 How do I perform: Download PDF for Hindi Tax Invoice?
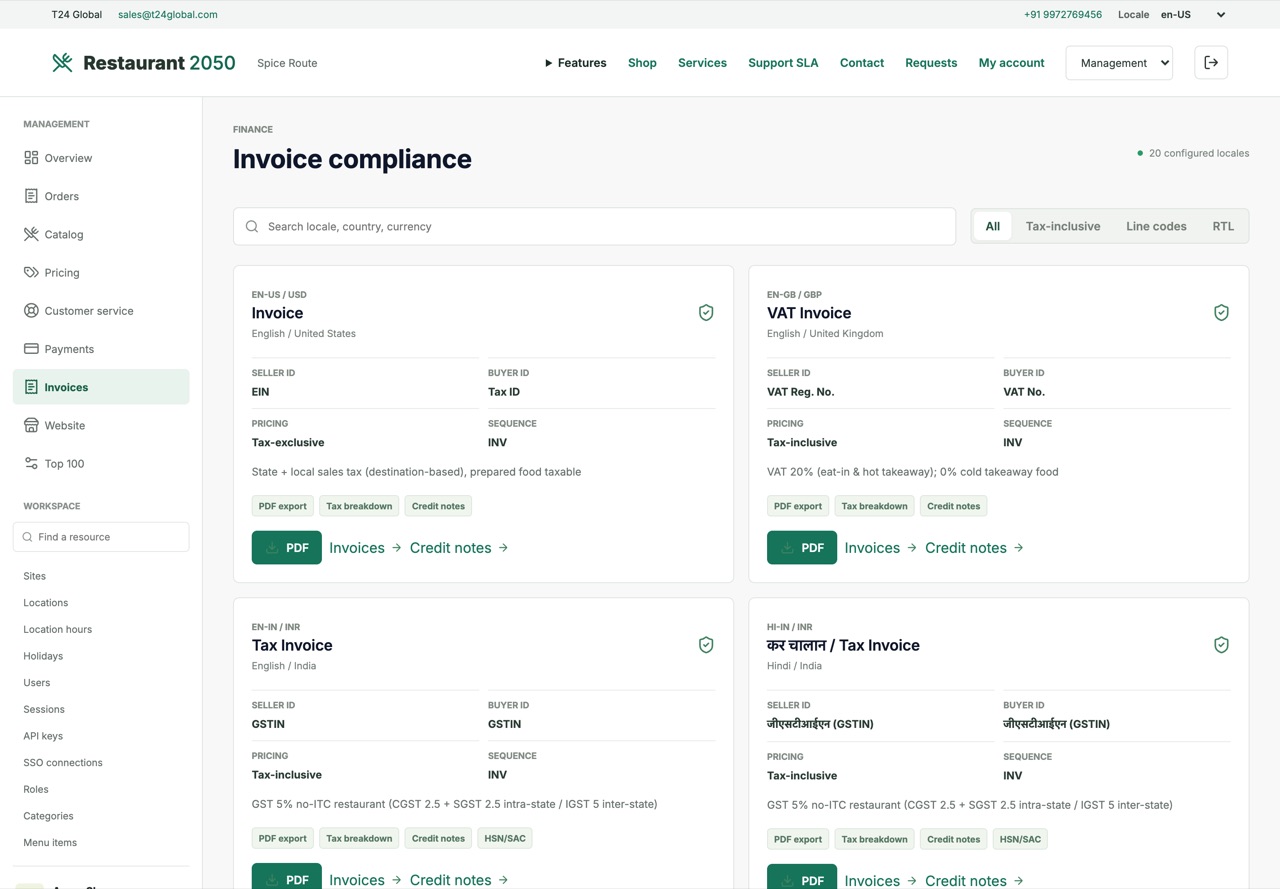click(802, 877)
